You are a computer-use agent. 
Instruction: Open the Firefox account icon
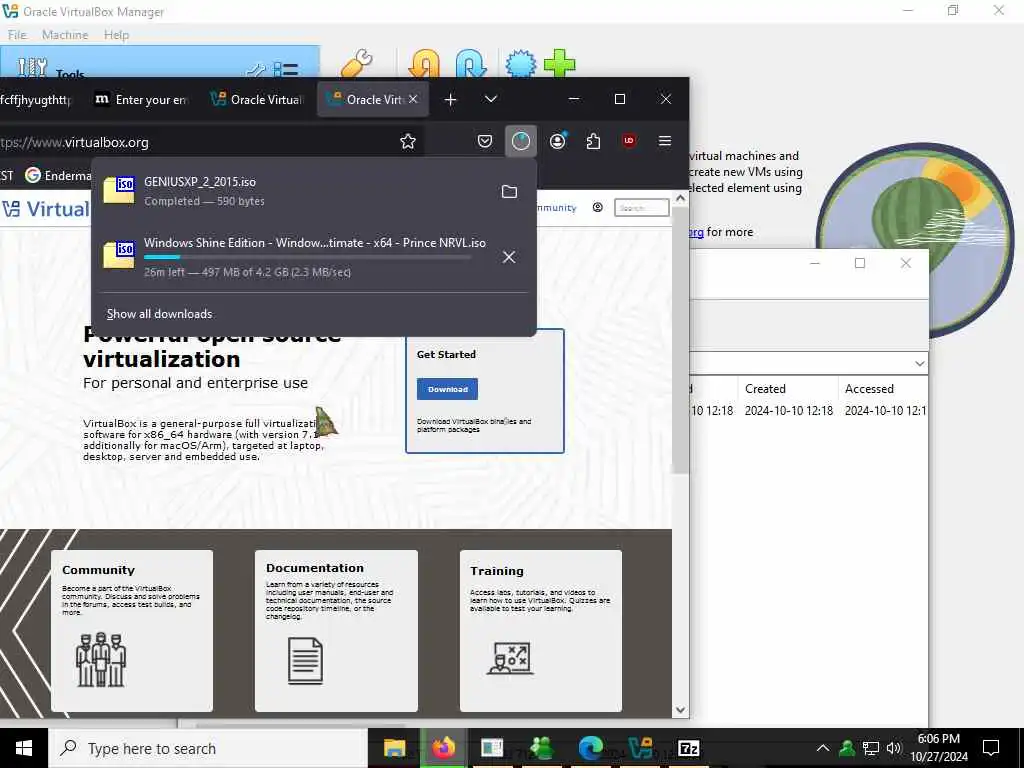pos(558,141)
